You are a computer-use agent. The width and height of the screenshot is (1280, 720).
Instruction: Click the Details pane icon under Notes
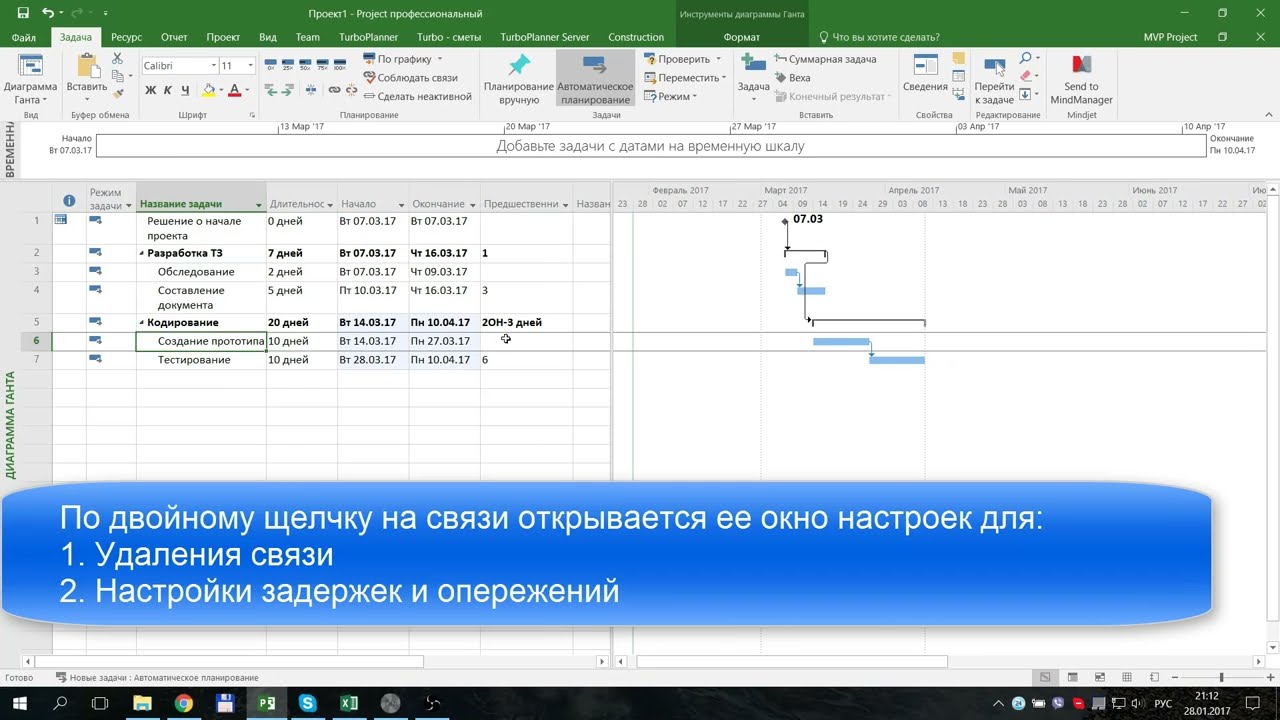tap(959, 77)
